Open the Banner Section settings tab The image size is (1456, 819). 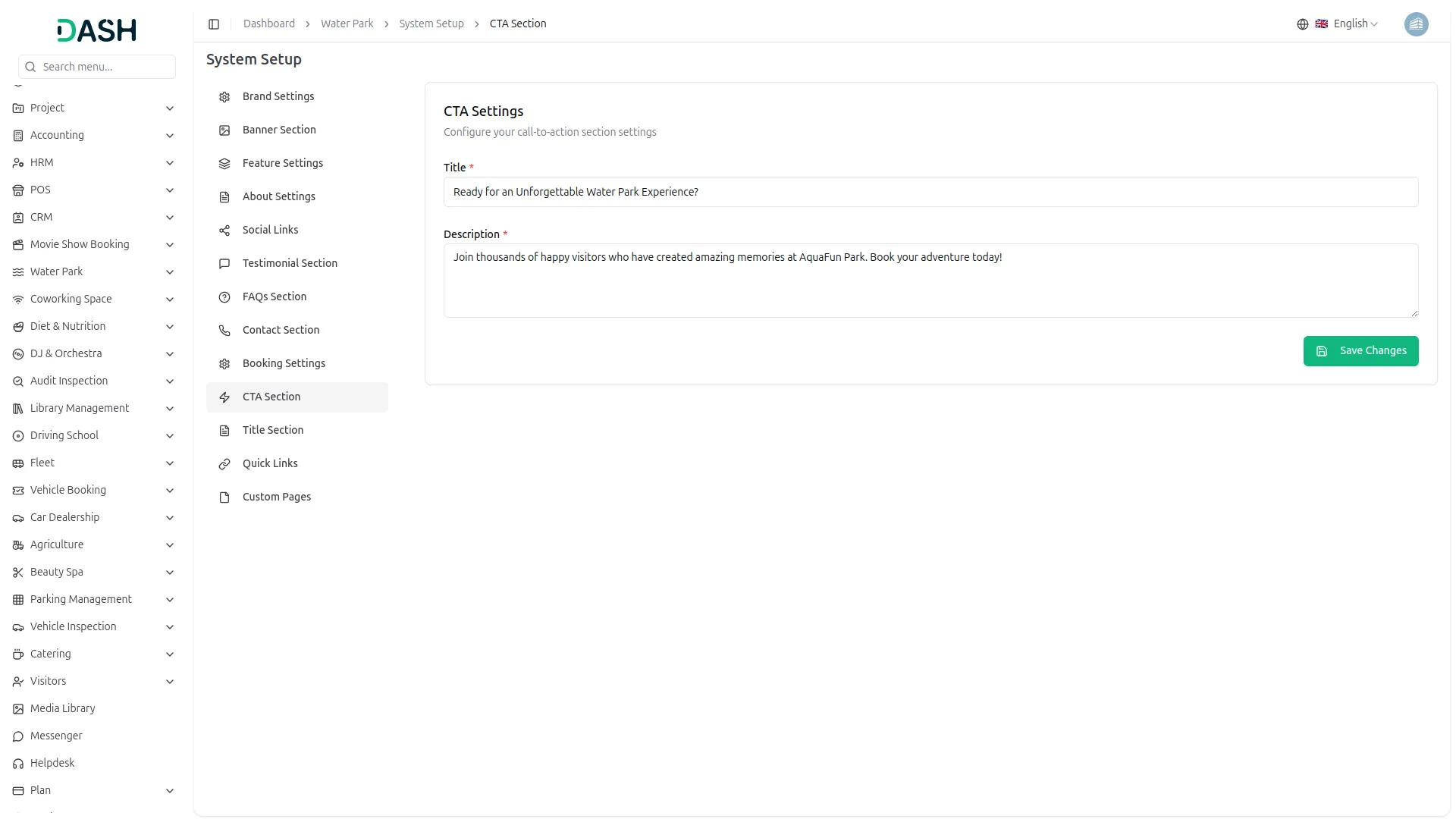click(279, 130)
